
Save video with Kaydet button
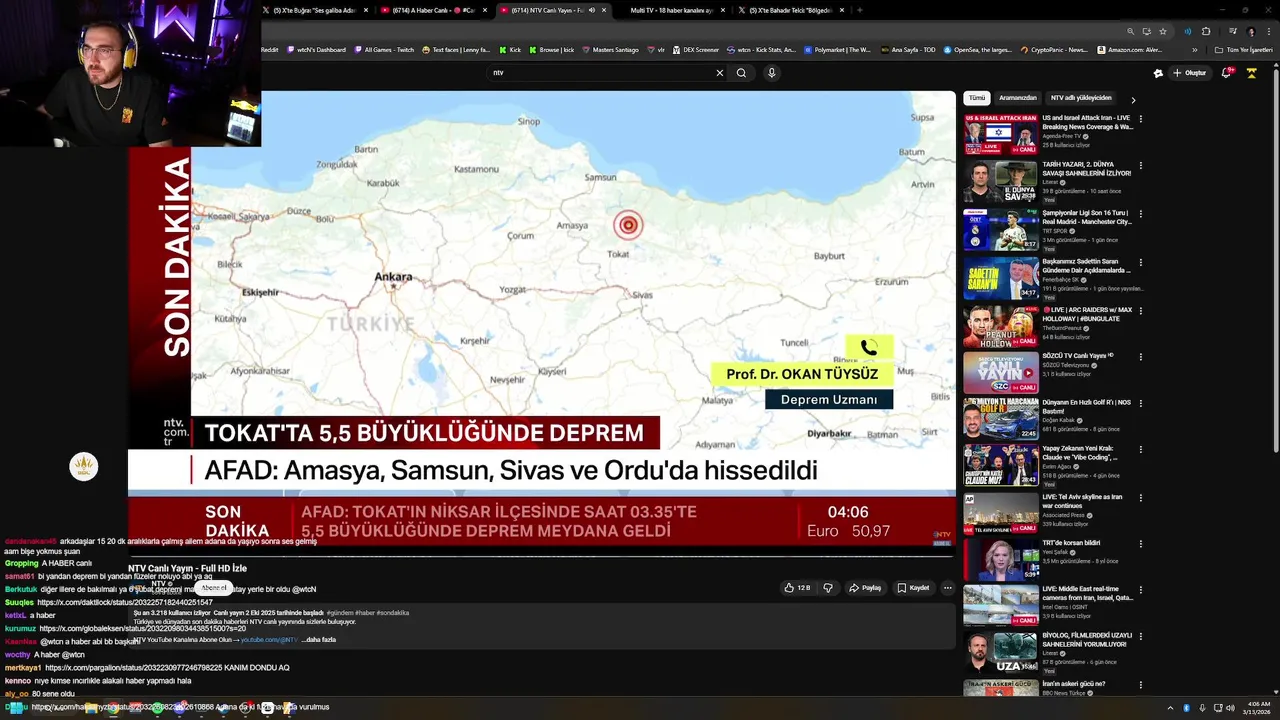click(912, 588)
